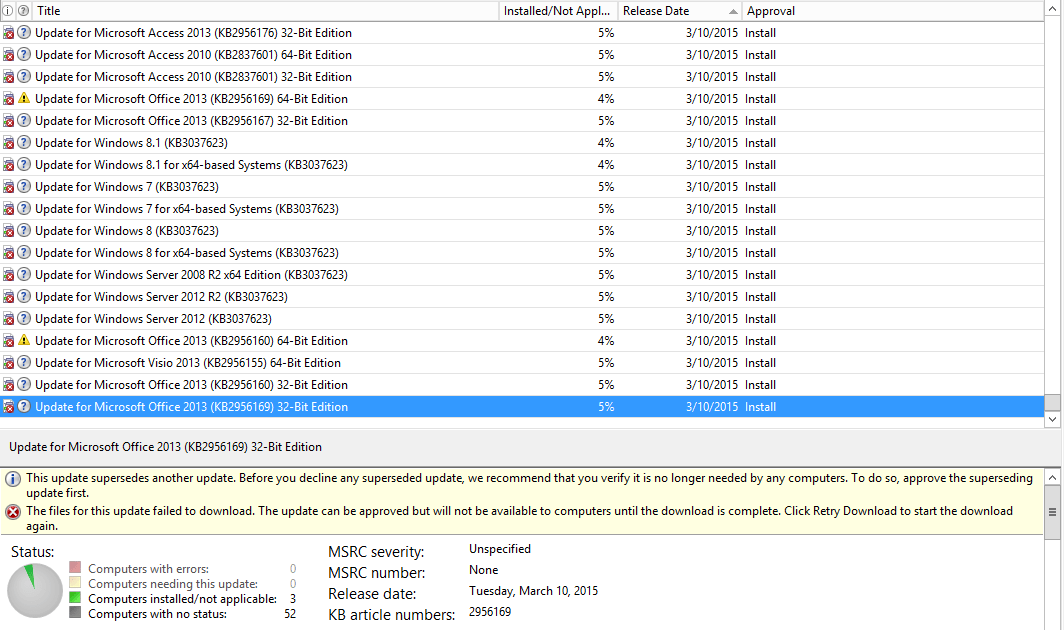The image size is (1064, 630).
Task: Click the Install approval on the highlighted row
Action: (761, 407)
